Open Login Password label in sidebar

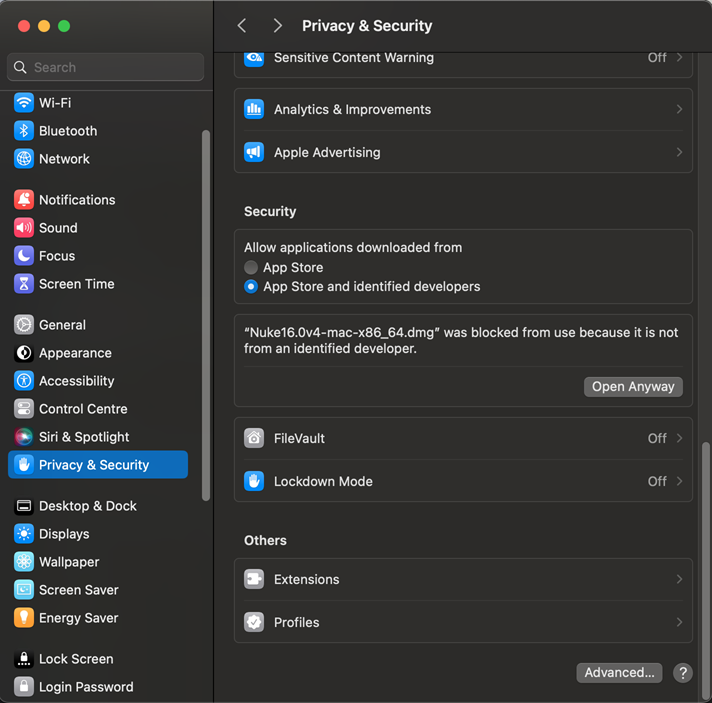pos(86,687)
